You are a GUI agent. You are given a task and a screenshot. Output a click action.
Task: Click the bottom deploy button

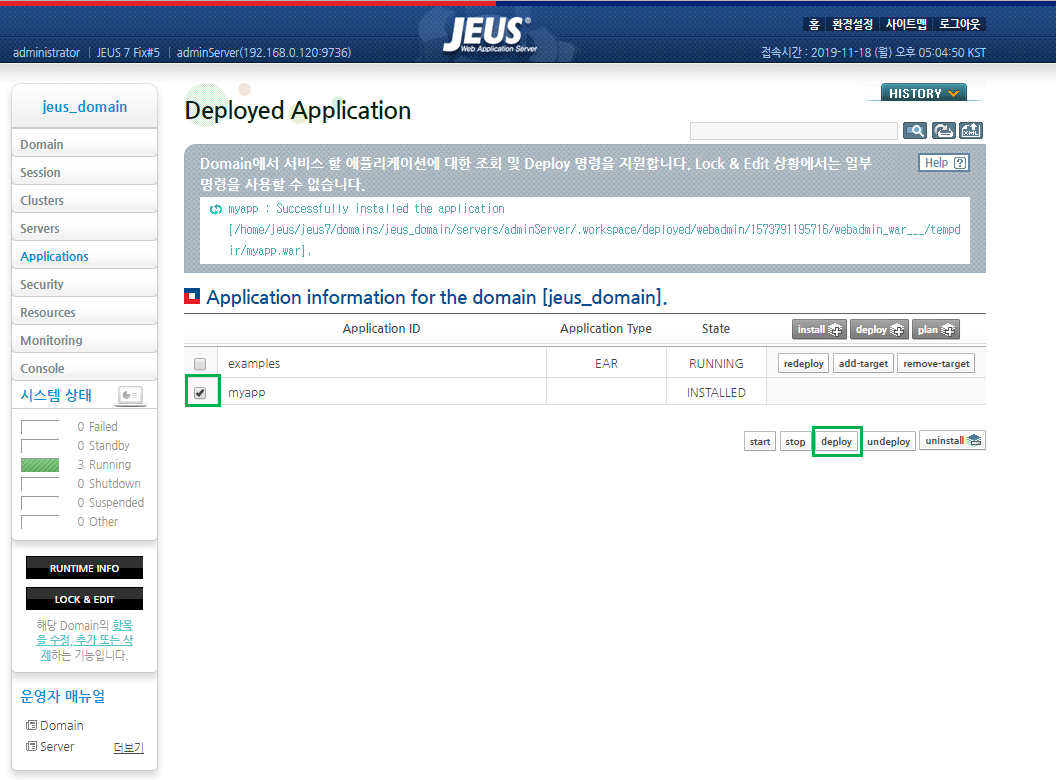click(836, 441)
